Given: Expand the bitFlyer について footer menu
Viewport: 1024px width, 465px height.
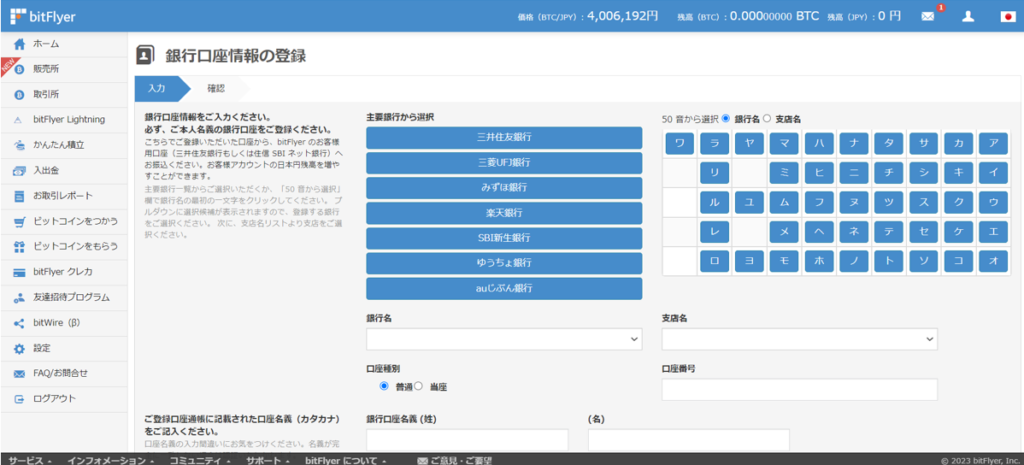Looking at the screenshot, I should click(345, 460).
